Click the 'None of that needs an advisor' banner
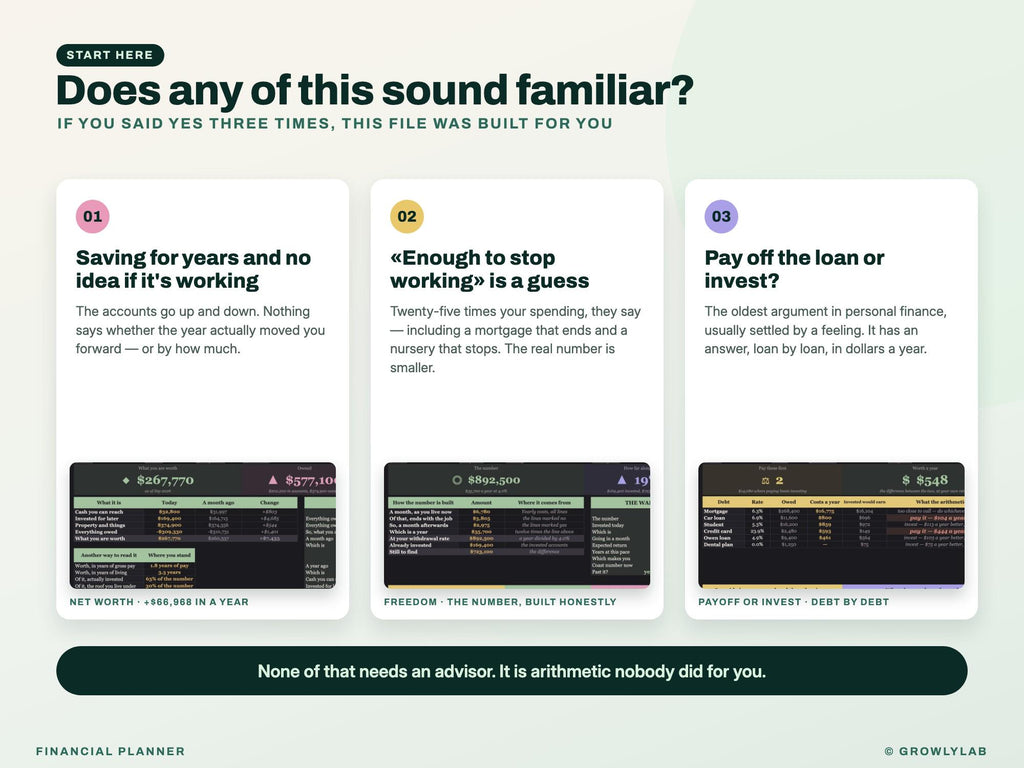Screen dimensions: 1024x768 point(511,671)
